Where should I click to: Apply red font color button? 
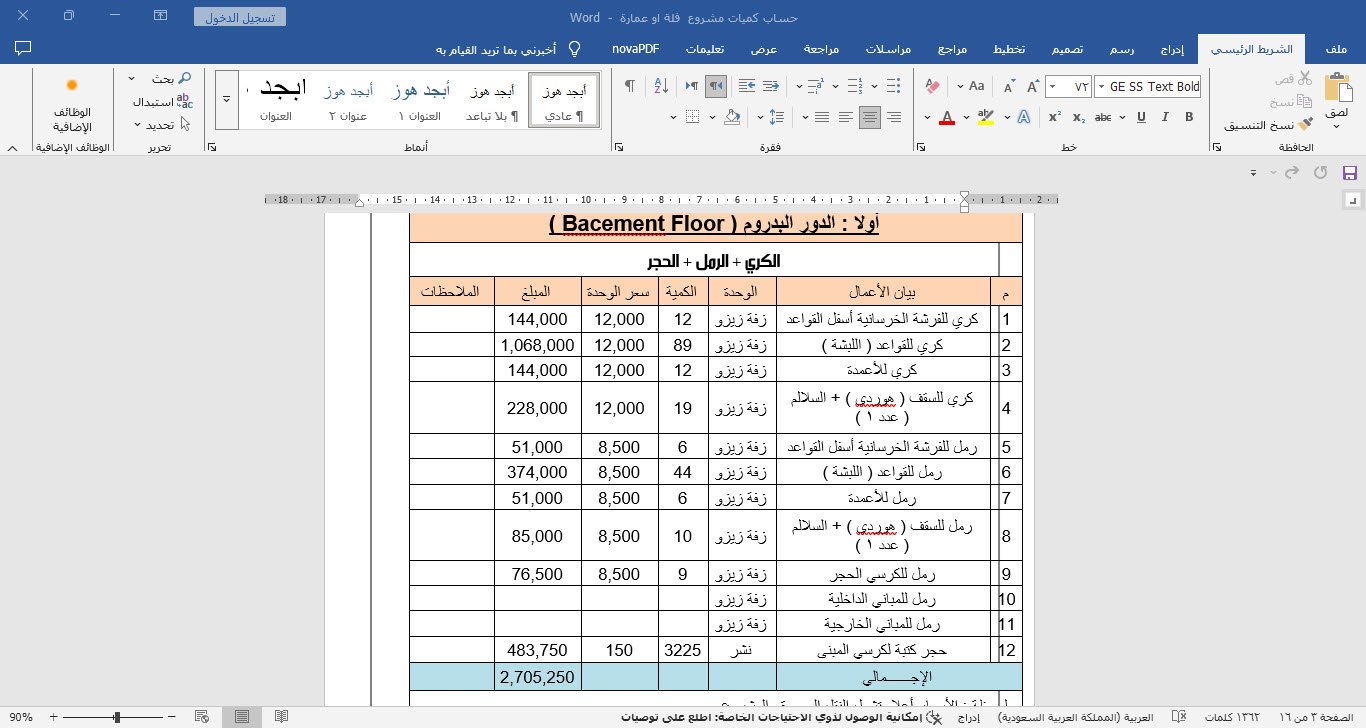(x=948, y=117)
